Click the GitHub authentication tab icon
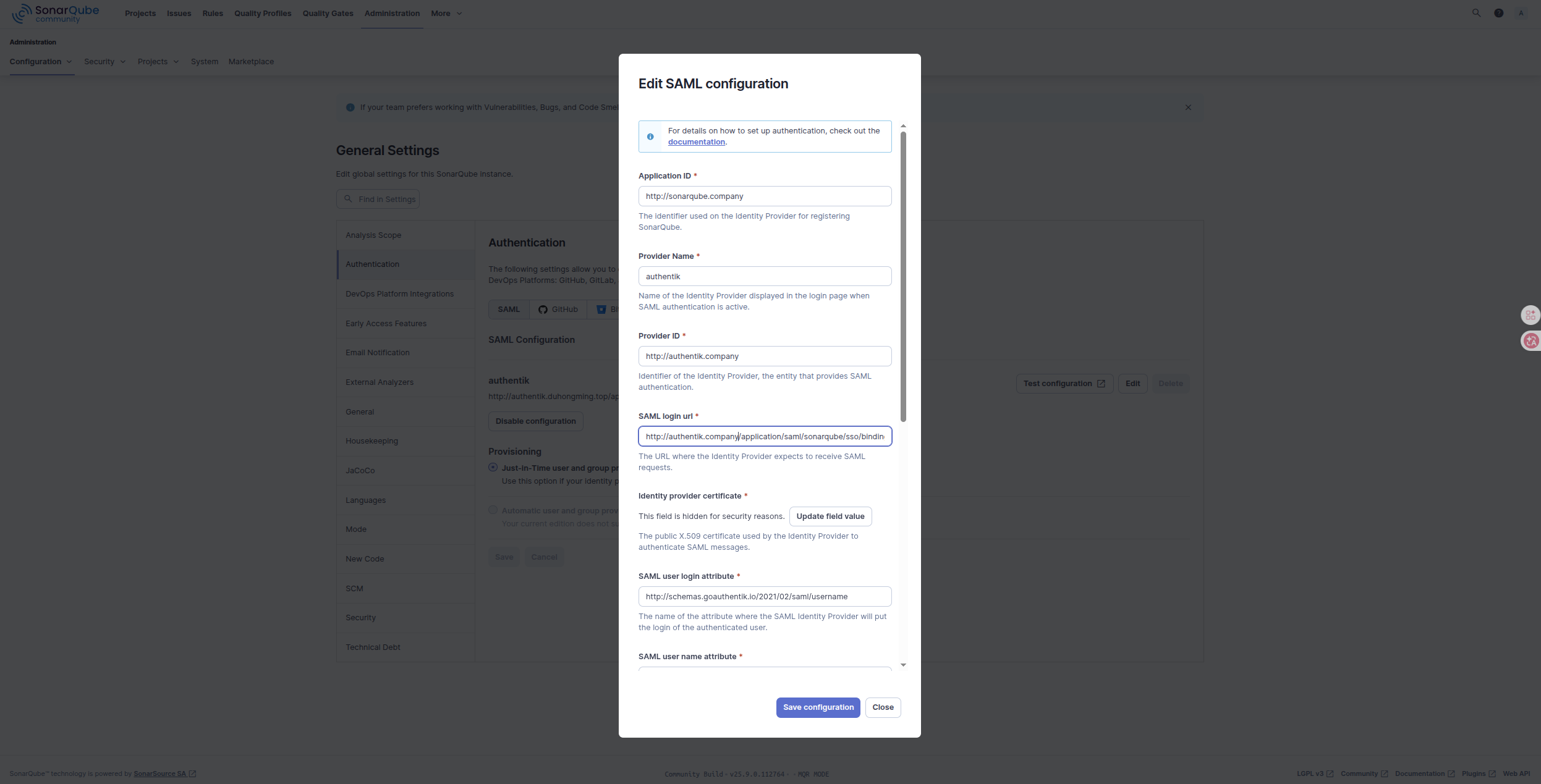The width and height of the screenshot is (1541, 784). tap(543, 310)
